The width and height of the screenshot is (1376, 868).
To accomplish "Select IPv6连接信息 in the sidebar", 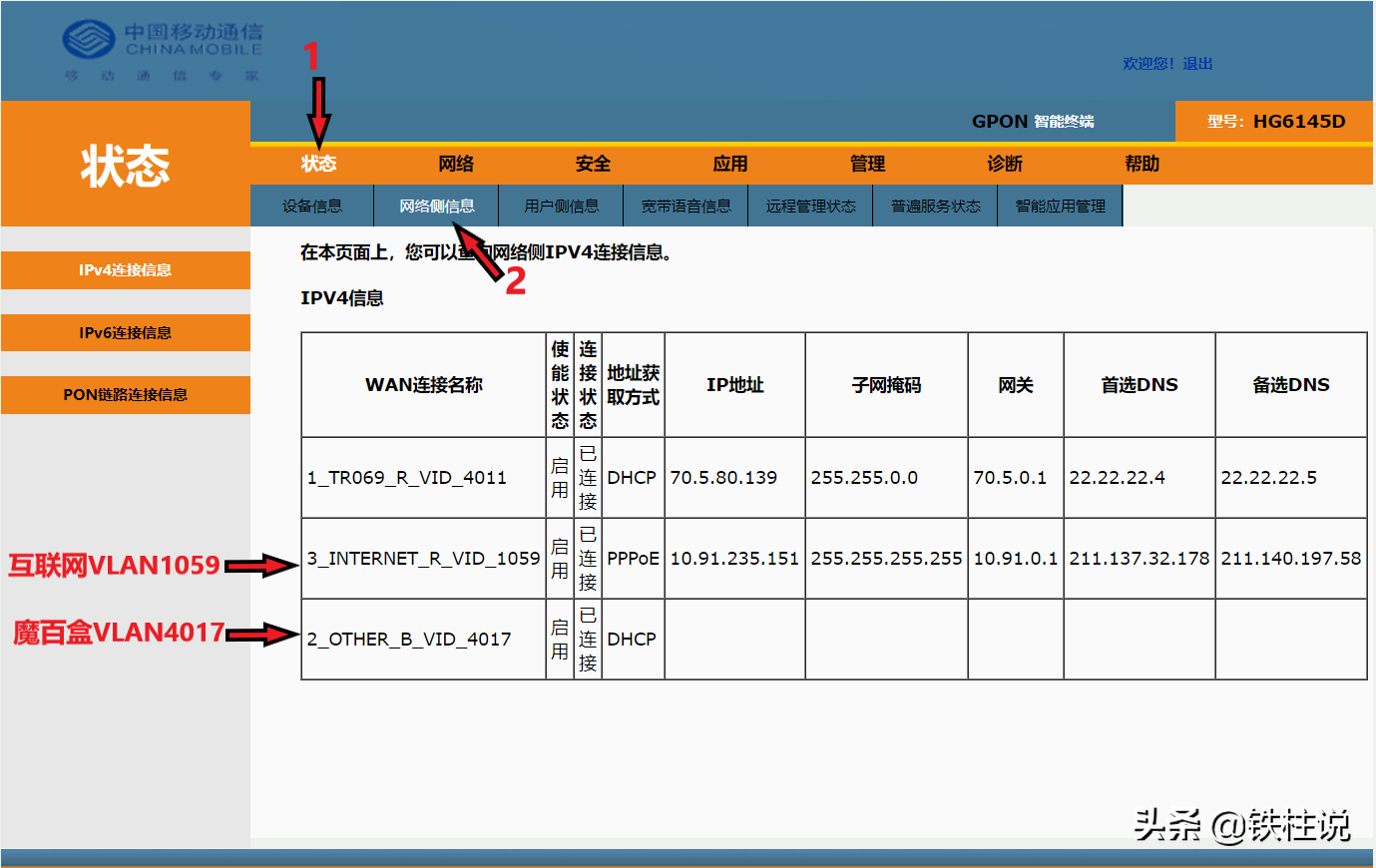I will 126,332.
